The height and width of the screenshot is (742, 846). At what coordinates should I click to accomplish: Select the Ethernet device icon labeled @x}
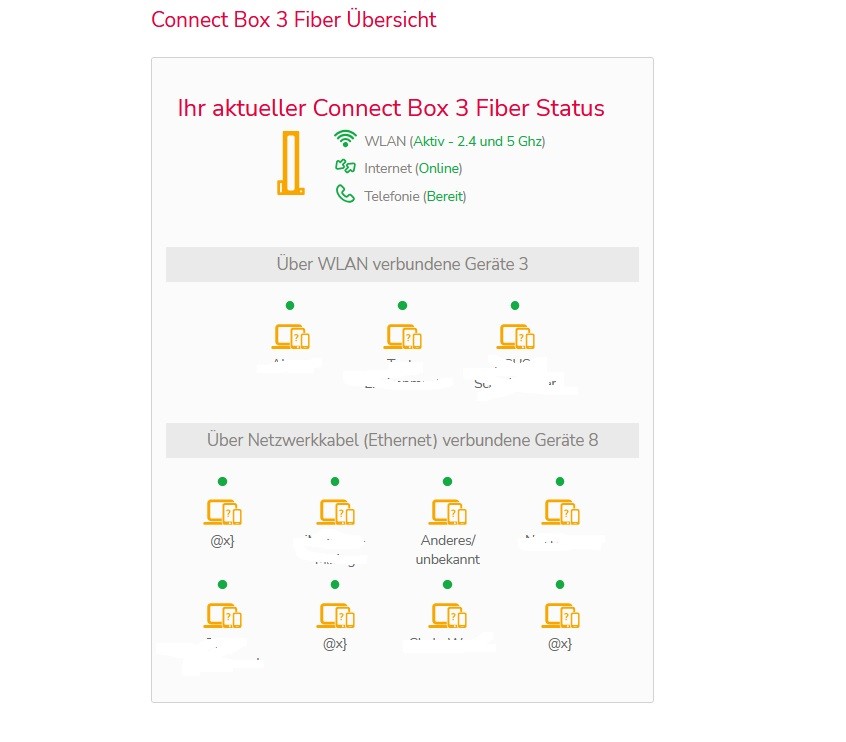pyautogui.click(x=222, y=511)
